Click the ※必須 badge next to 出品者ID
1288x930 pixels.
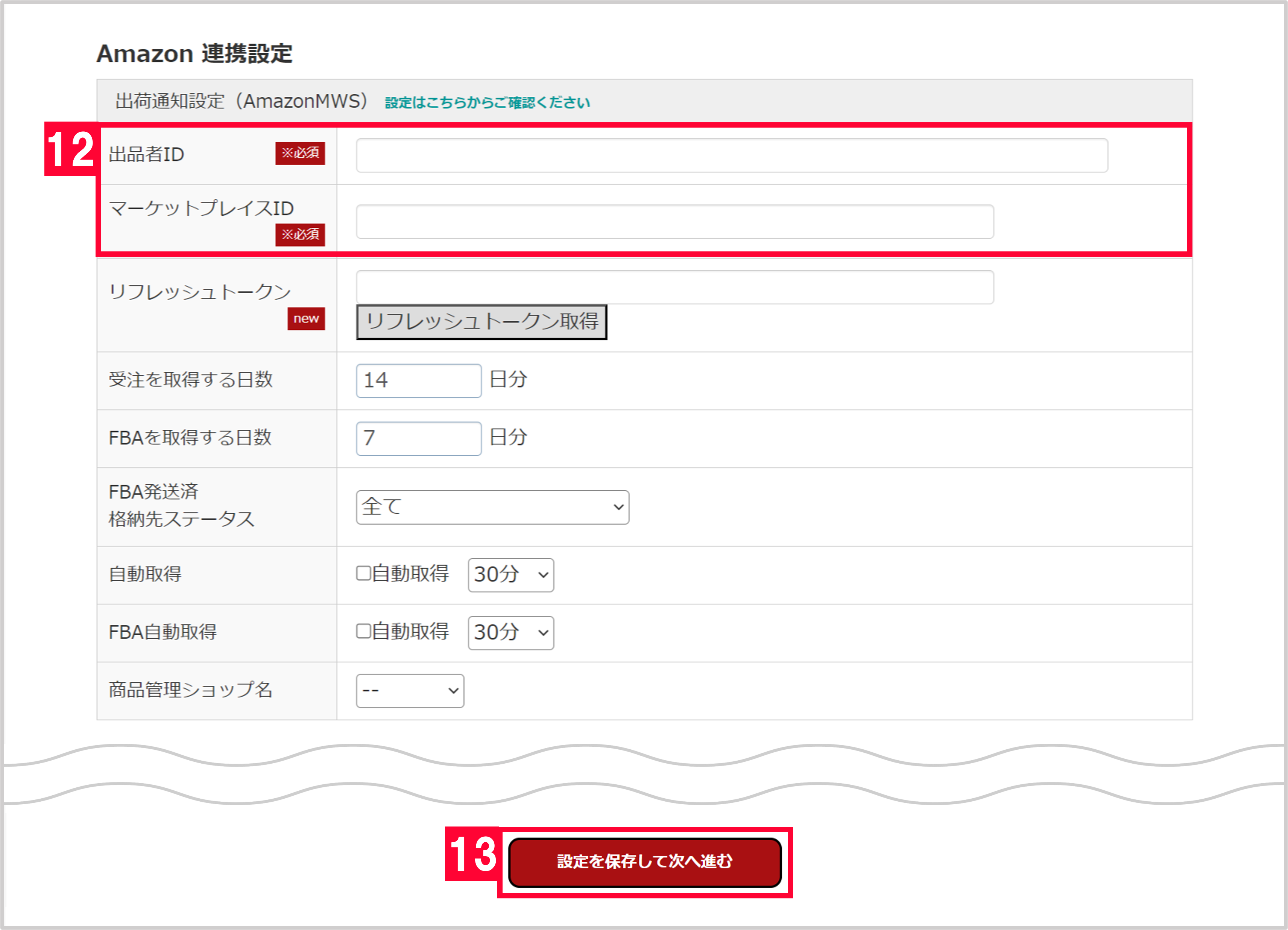300,154
